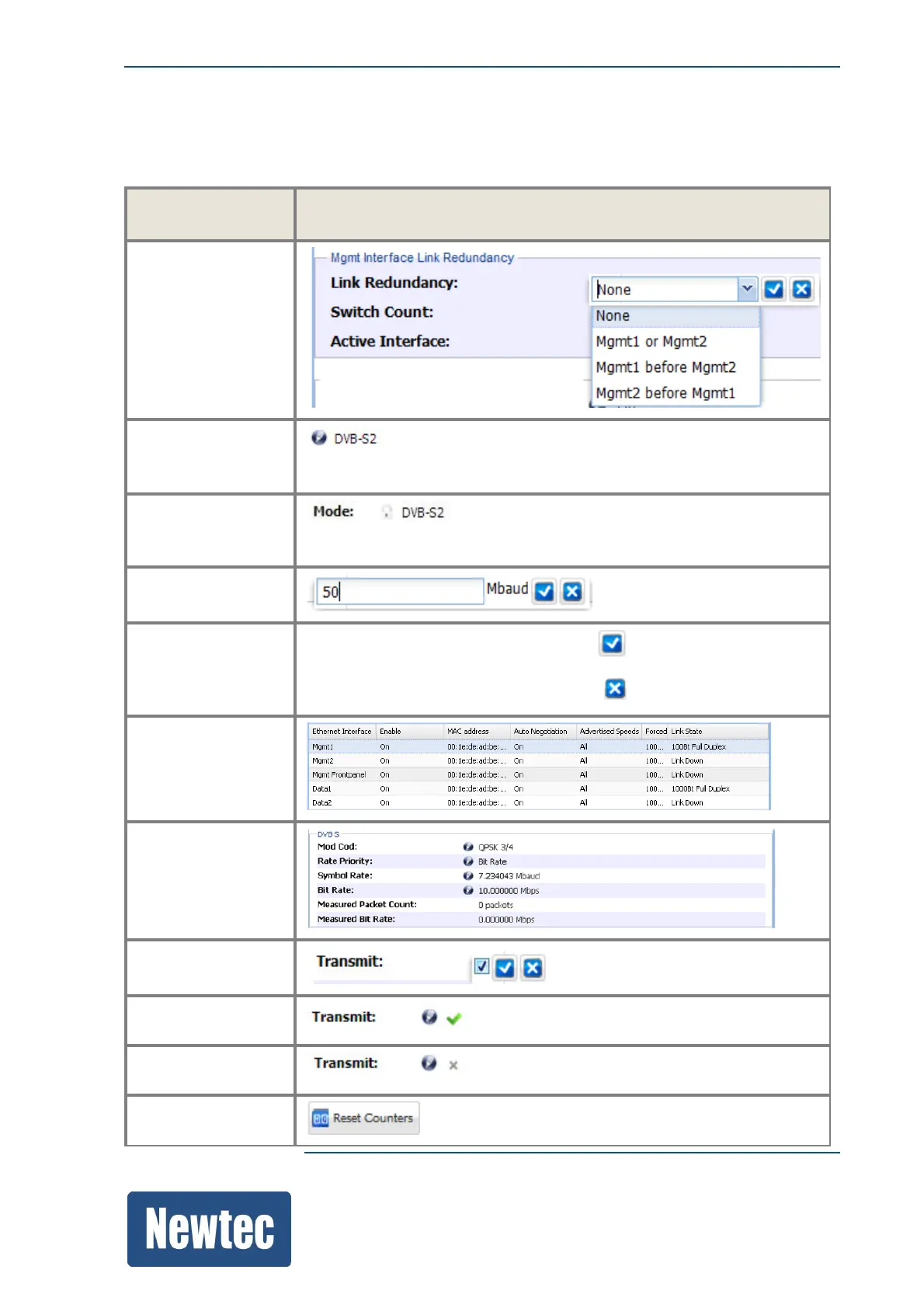Confirm Link Redundancy with the blue checkmark

(773, 290)
